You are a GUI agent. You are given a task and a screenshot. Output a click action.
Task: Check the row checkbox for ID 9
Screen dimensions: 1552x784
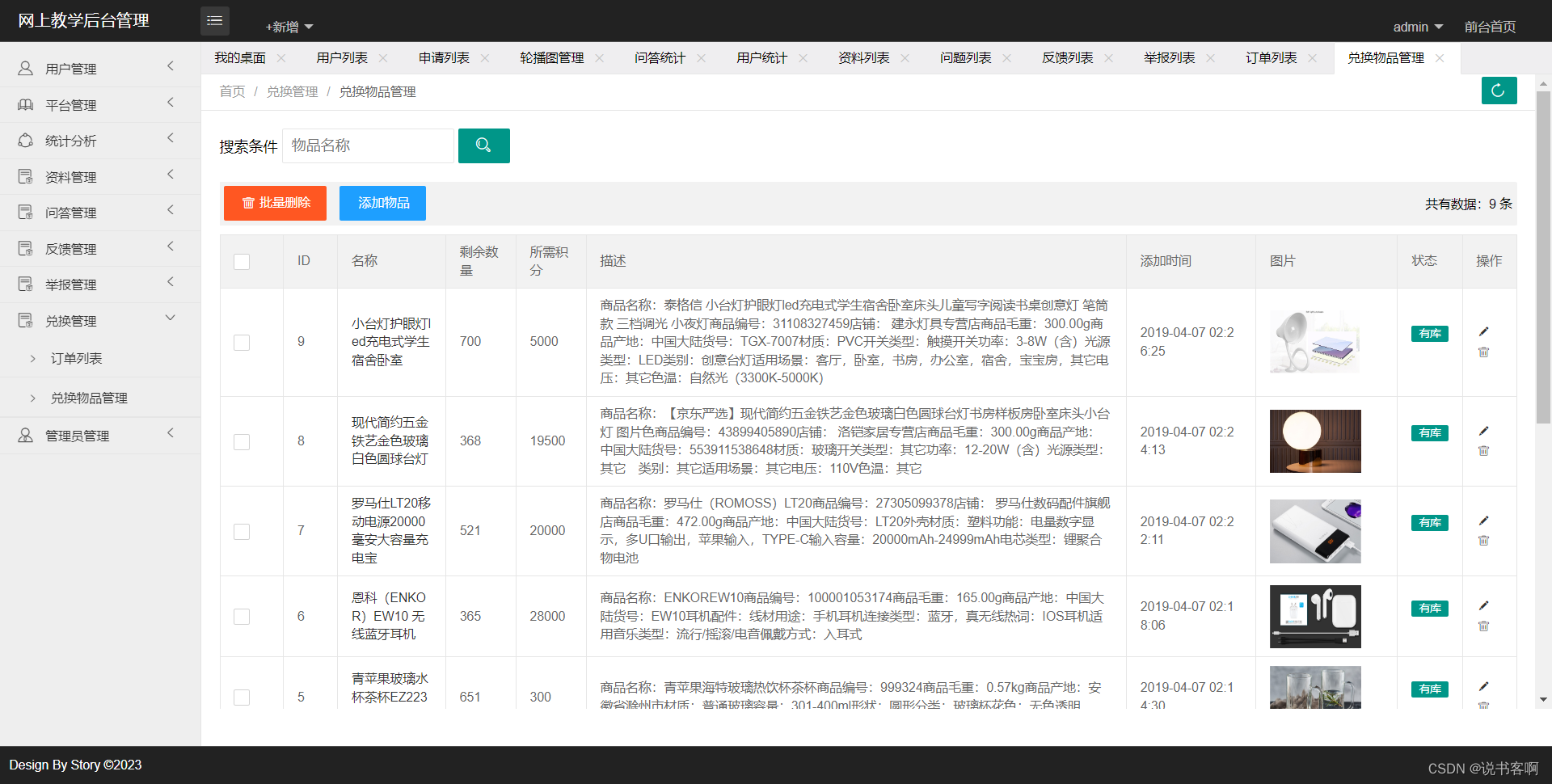tap(242, 343)
